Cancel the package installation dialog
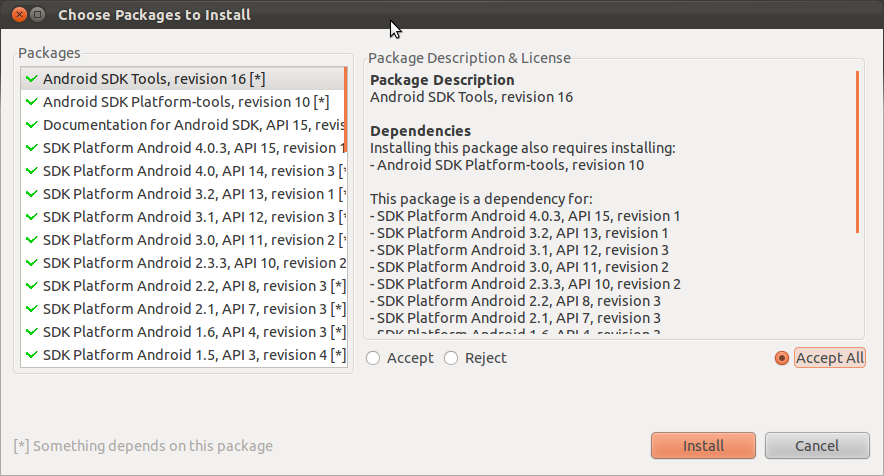 coord(817,446)
